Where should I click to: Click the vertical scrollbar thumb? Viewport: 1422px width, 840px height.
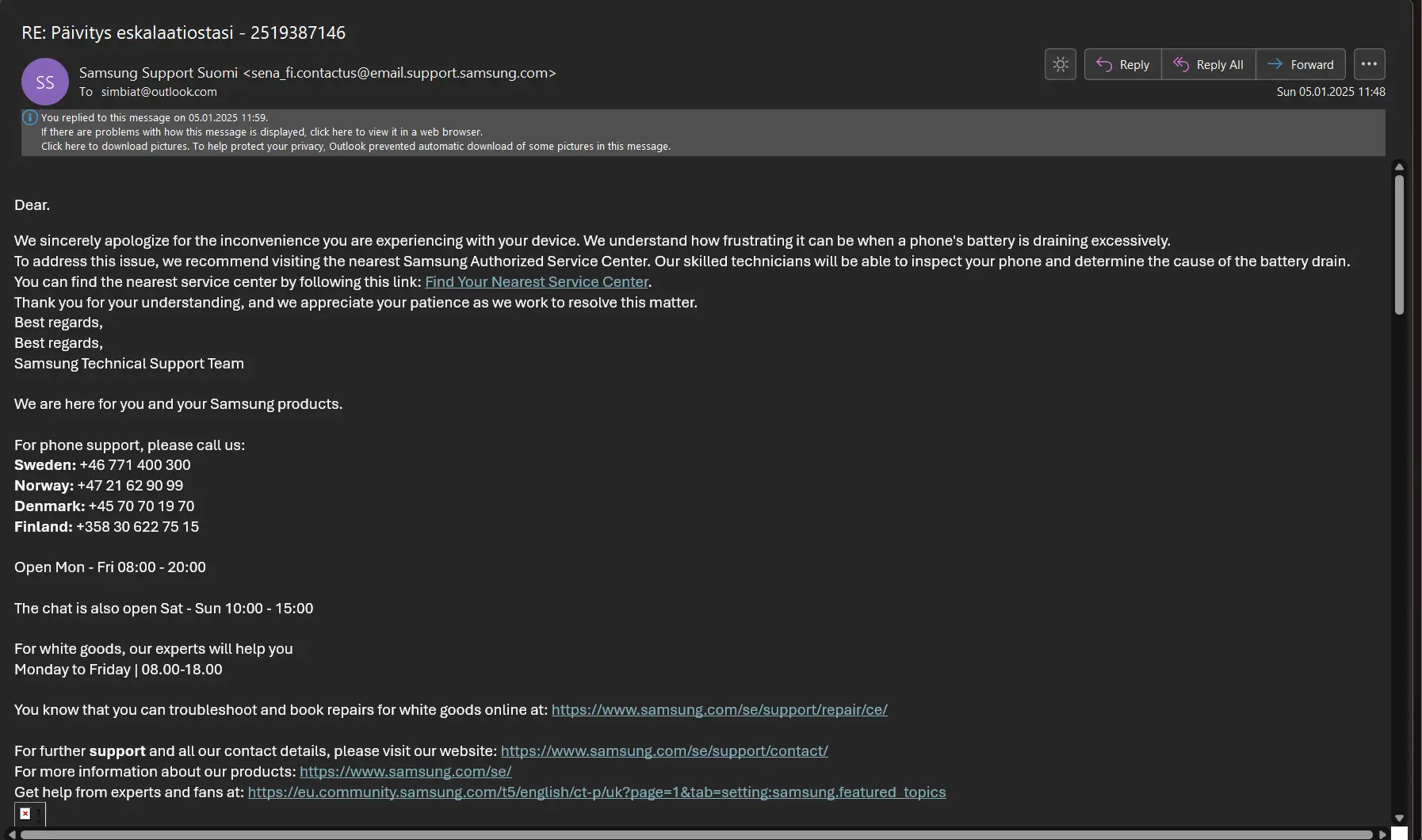click(1399, 245)
